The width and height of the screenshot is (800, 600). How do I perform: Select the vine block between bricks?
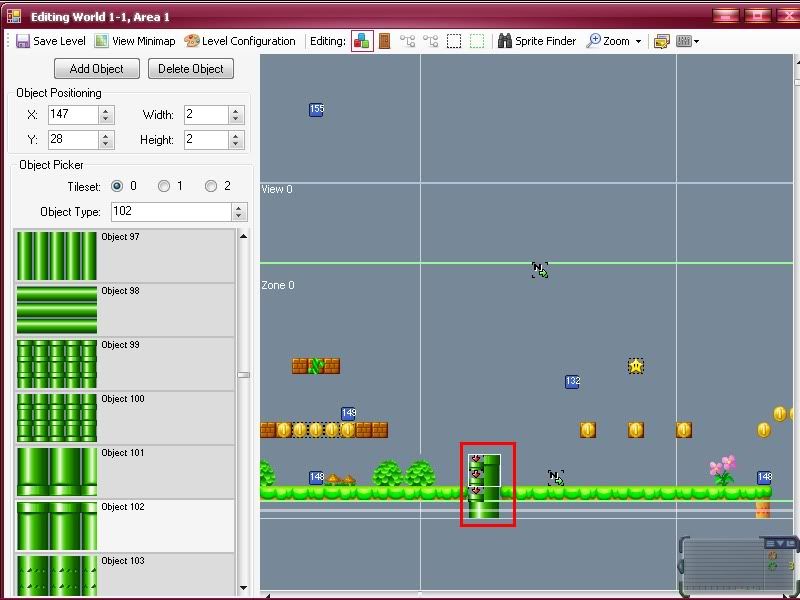pos(316,366)
